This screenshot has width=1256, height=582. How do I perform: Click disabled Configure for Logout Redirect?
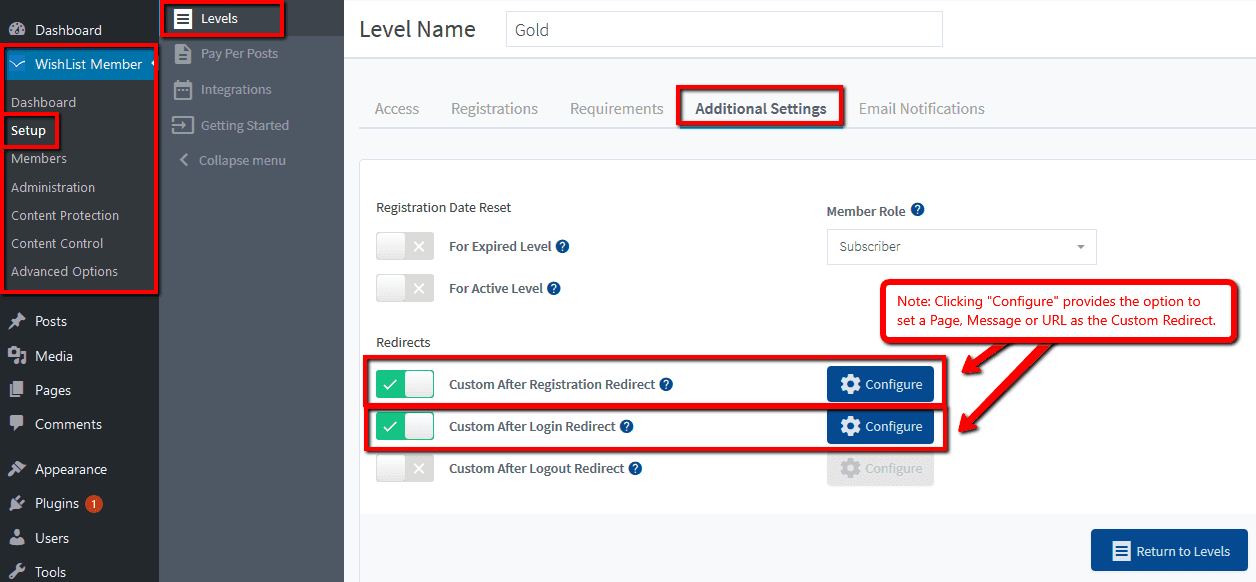pos(880,468)
